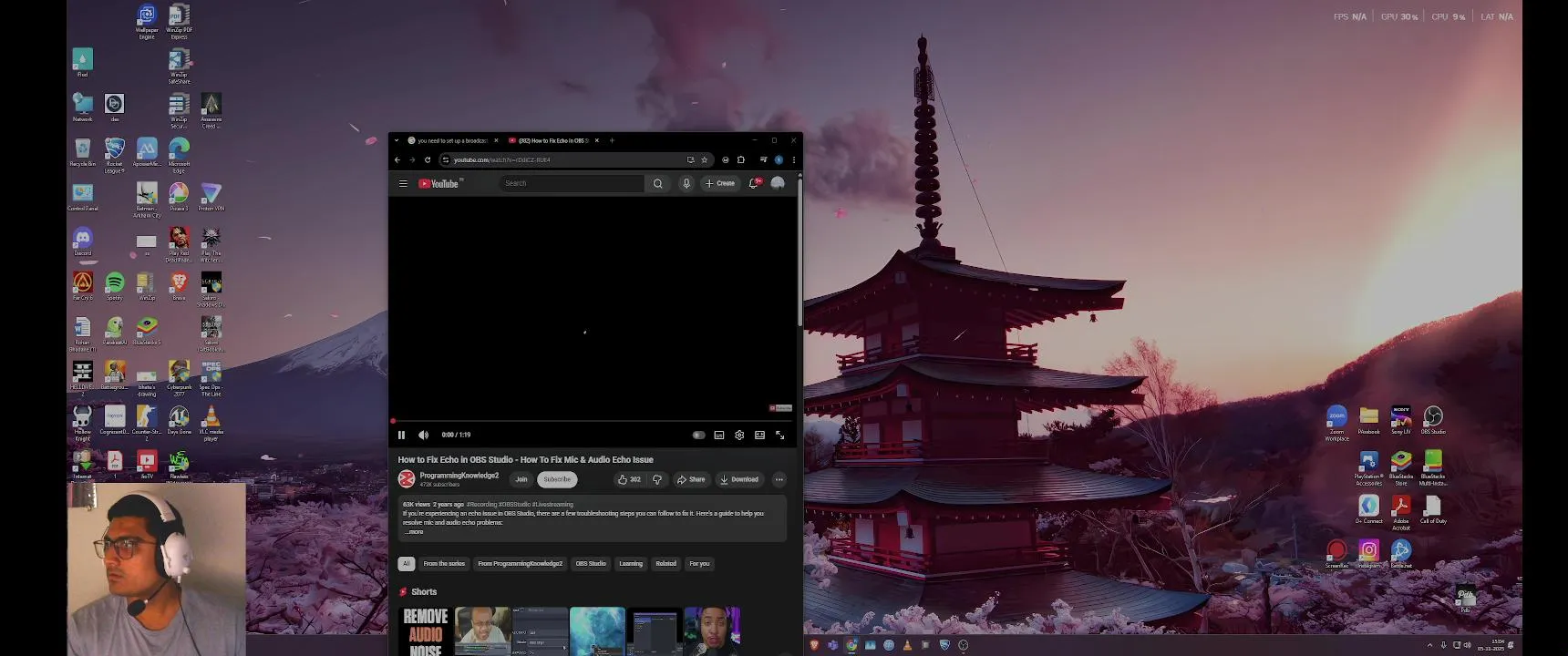1568x656 pixels.
Task: Bookmark the page with star icon
Action: tap(704, 159)
